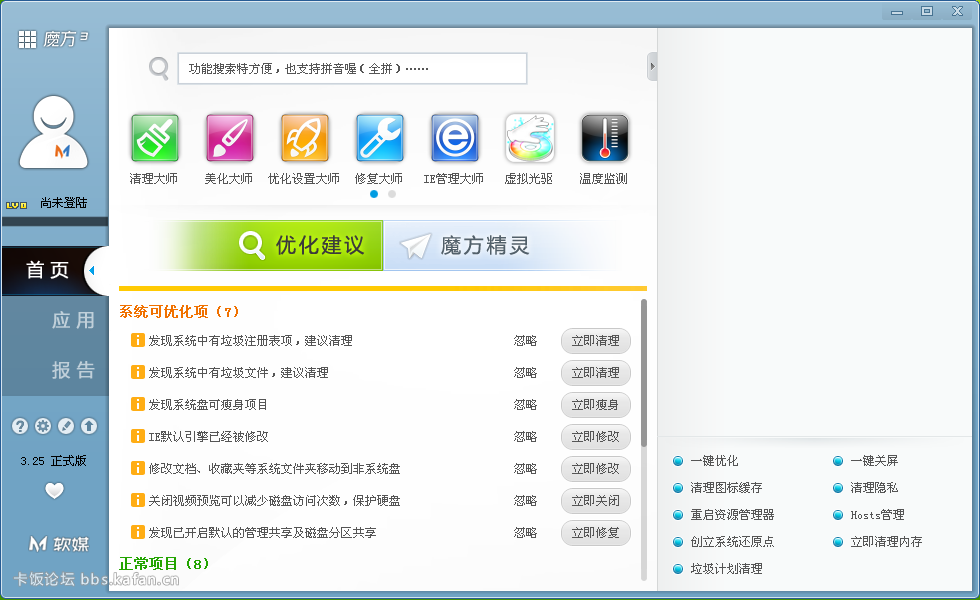The width and height of the screenshot is (980, 600).
Task: Select second page dot under tool icons
Action: [392, 194]
